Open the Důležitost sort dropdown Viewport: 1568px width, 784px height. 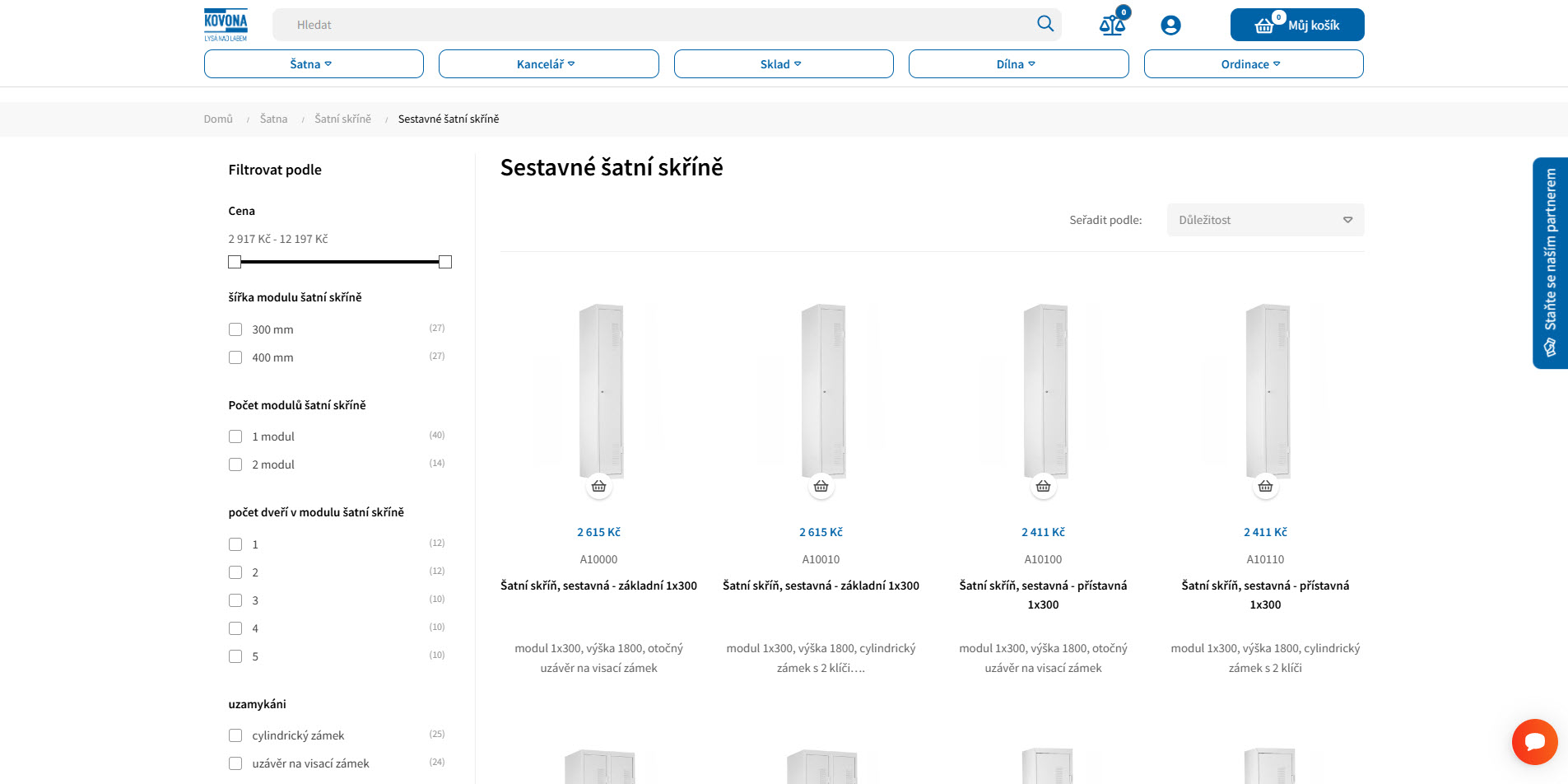tap(1264, 220)
